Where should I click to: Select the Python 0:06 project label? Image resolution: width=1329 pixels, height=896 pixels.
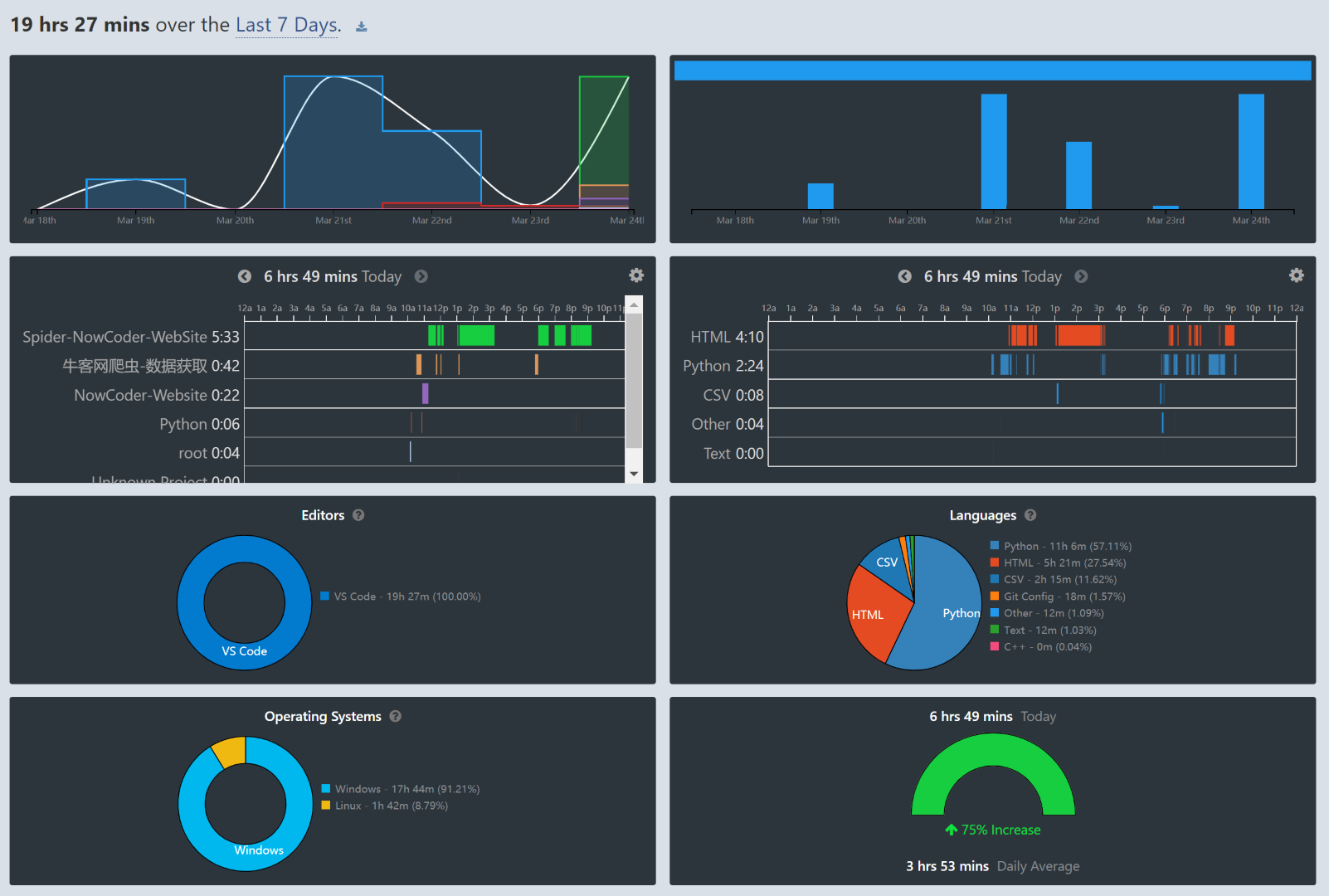(200, 424)
